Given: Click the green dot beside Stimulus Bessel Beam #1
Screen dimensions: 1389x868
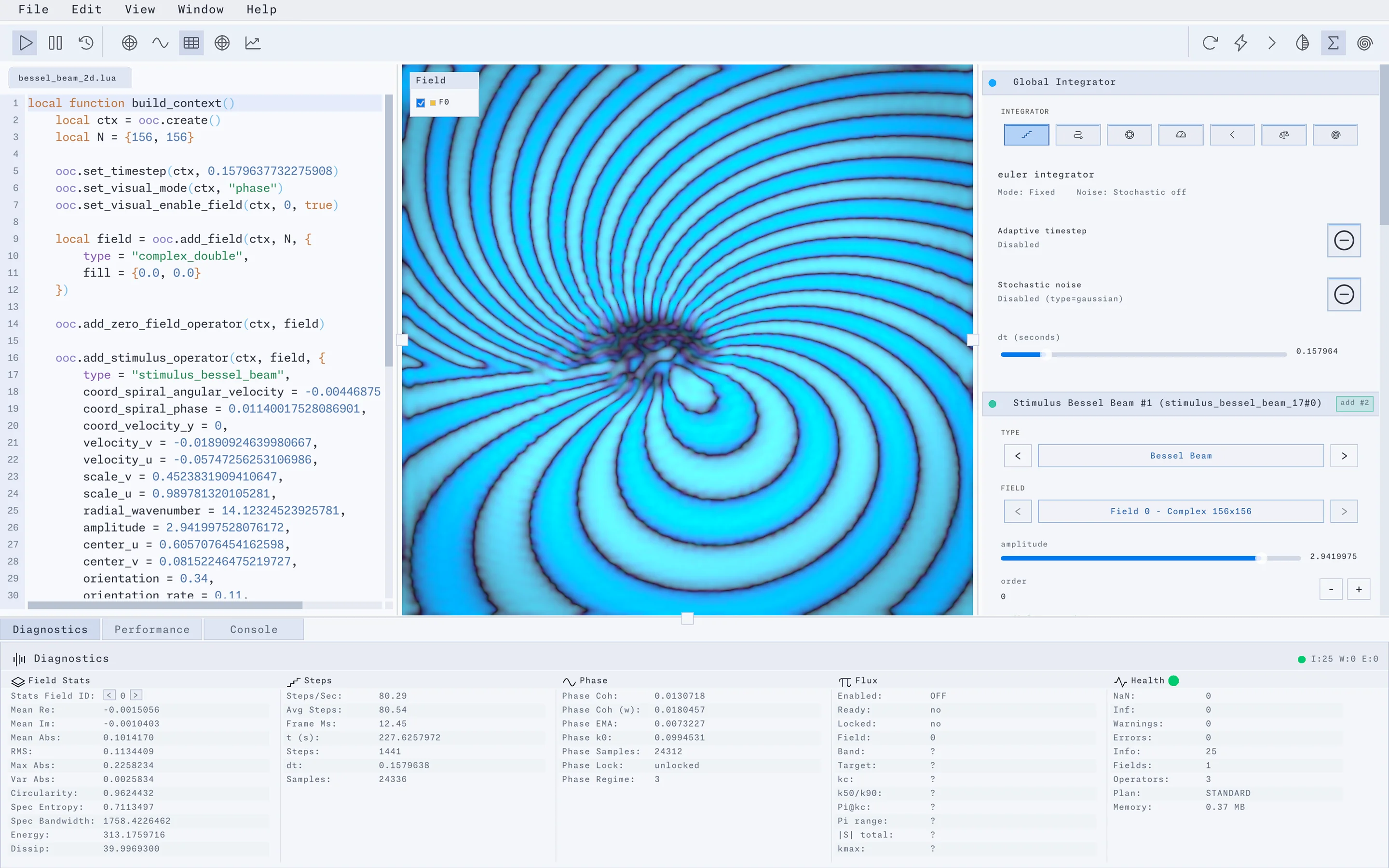Looking at the screenshot, I should [x=993, y=404].
